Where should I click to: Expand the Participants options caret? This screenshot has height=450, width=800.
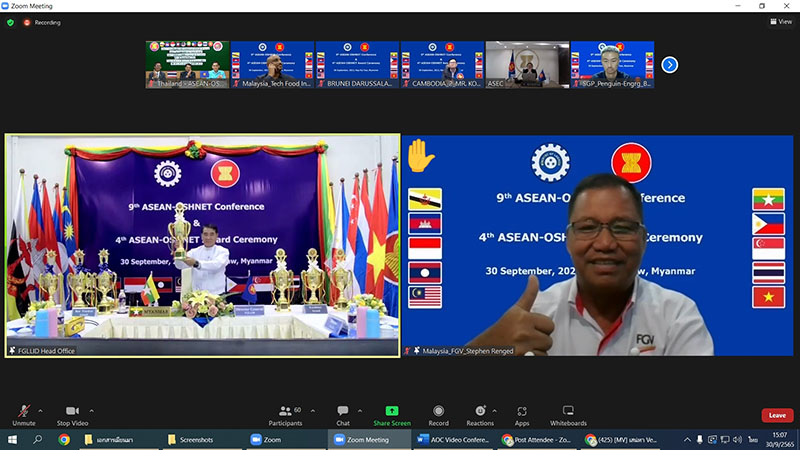point(311,409)
